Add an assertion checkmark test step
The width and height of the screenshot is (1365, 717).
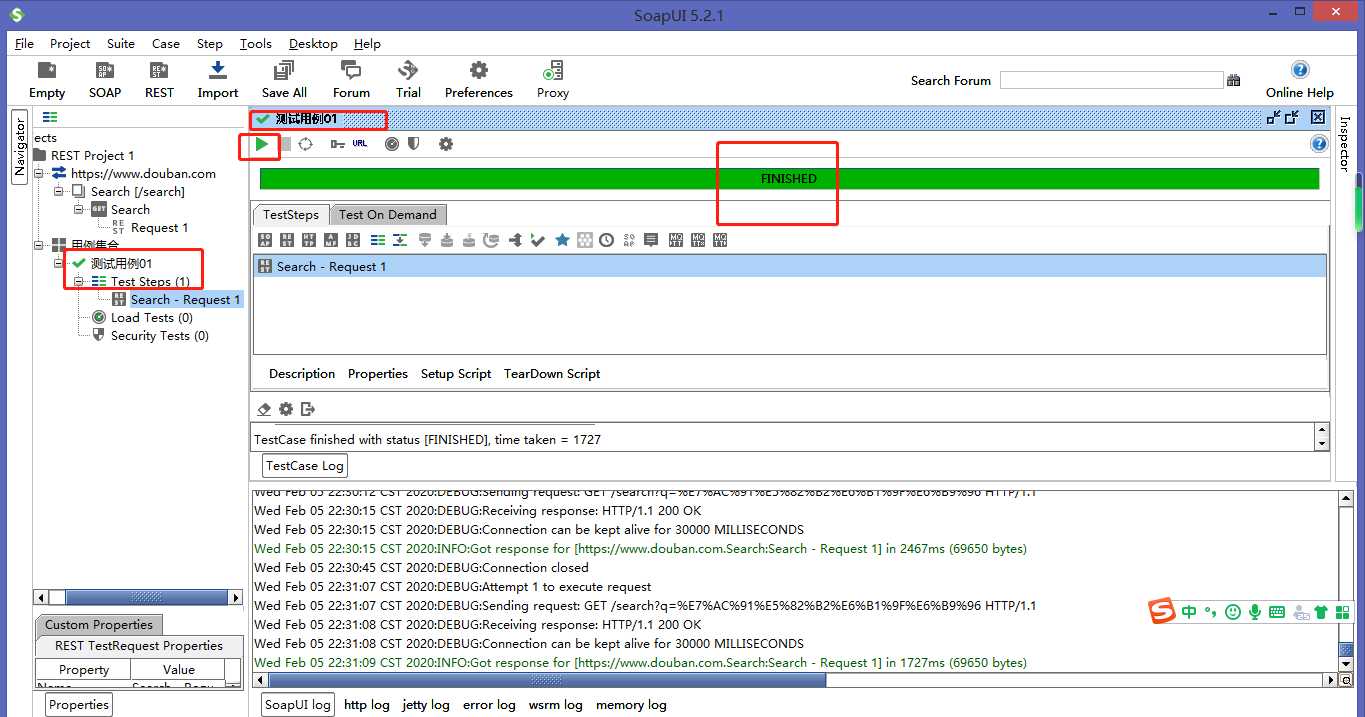(538, 240)
